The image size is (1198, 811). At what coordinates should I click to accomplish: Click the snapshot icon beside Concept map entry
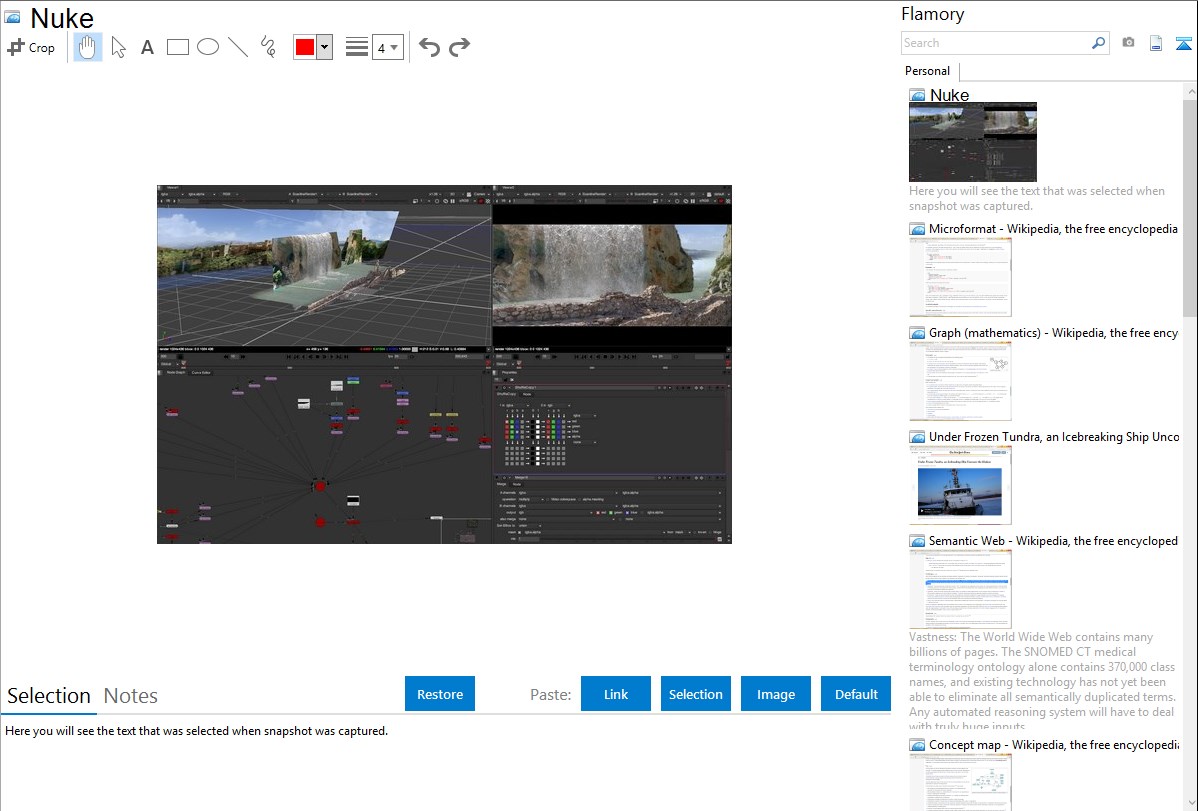pyautogui.click(x=917, y=744)
